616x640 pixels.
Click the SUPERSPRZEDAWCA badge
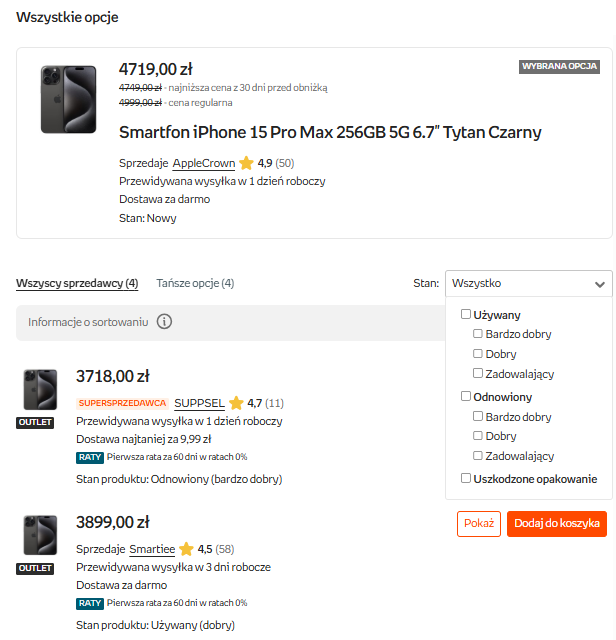pos(122,403)
